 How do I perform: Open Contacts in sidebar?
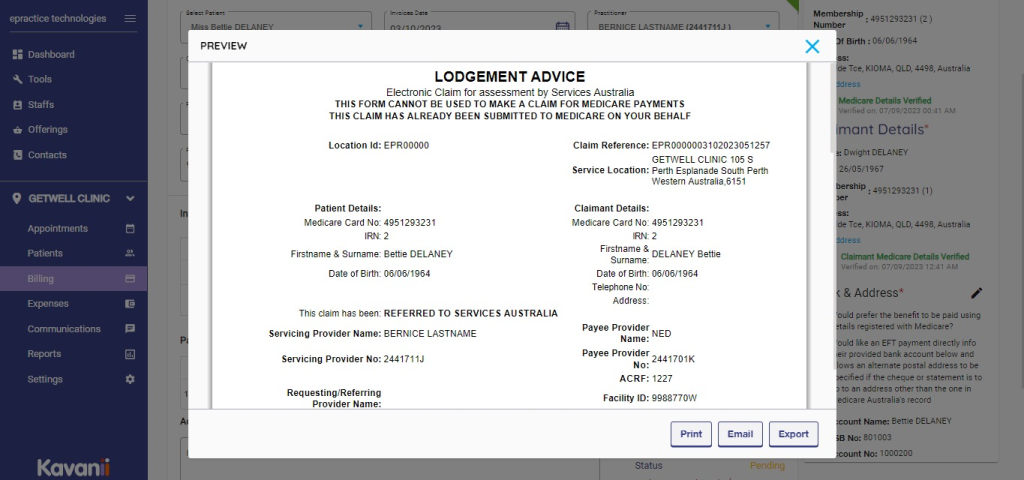[47, 155]
